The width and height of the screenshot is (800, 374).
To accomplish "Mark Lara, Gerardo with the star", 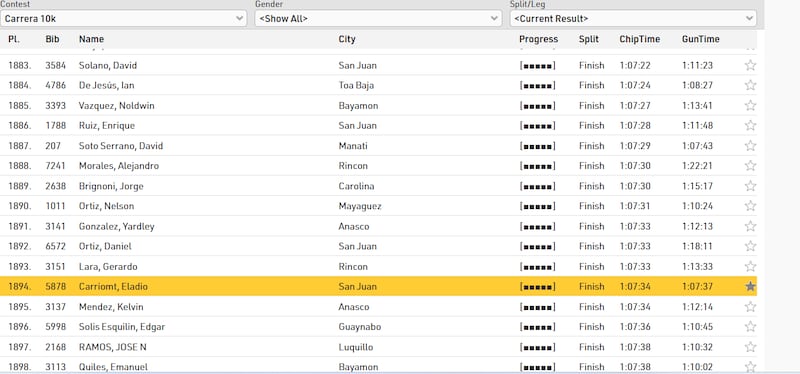I will click(x=750, y=266).
